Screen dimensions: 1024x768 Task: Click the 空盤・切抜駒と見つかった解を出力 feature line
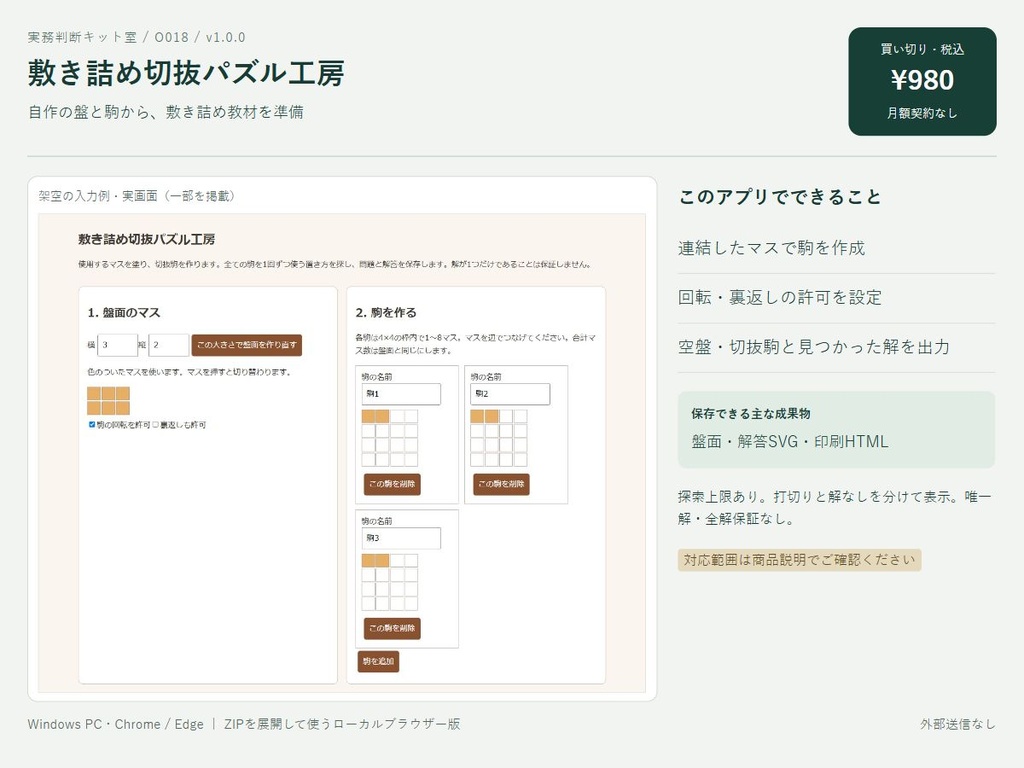coord(814,347)
